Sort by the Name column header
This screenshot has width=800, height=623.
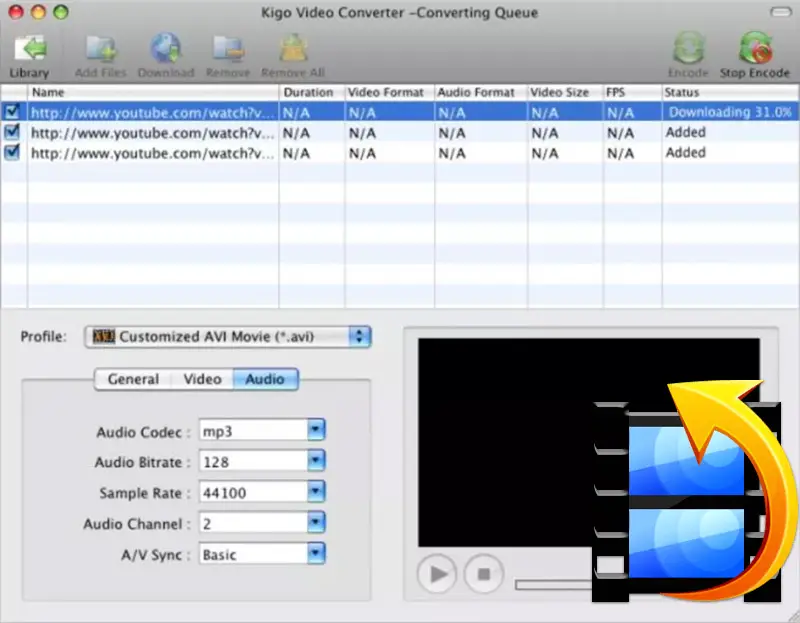153,92
